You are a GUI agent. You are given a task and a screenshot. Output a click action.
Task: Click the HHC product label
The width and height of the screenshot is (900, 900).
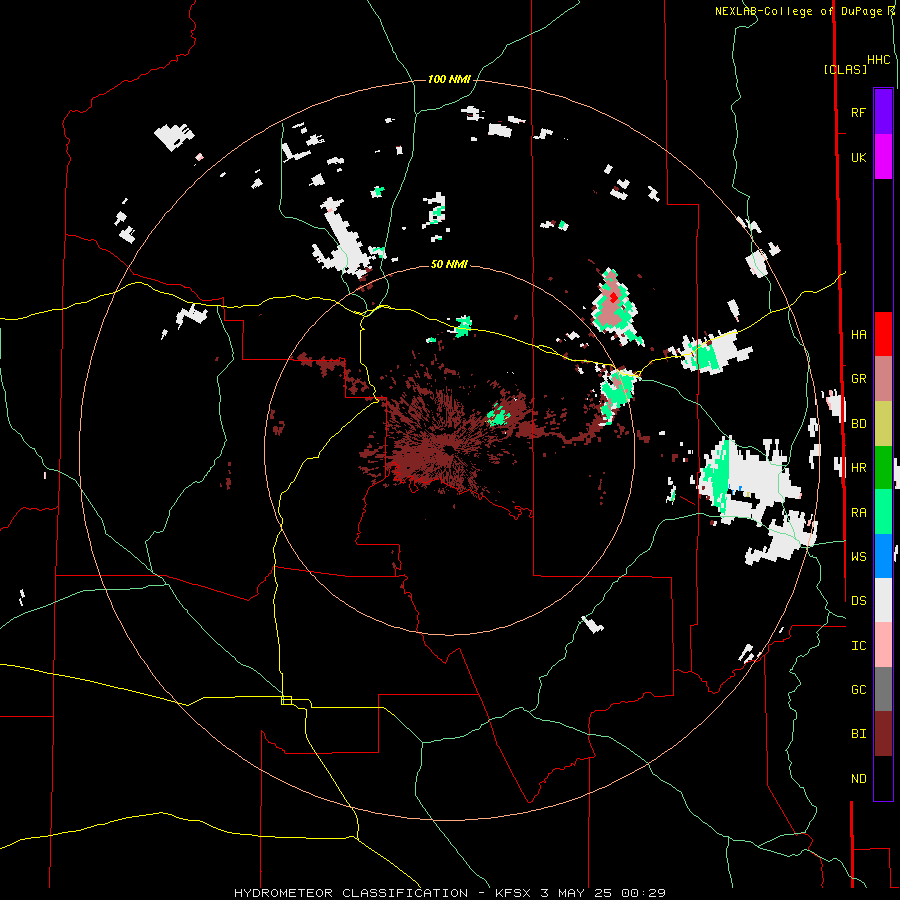pyautogui.click(x=878, y=60)
